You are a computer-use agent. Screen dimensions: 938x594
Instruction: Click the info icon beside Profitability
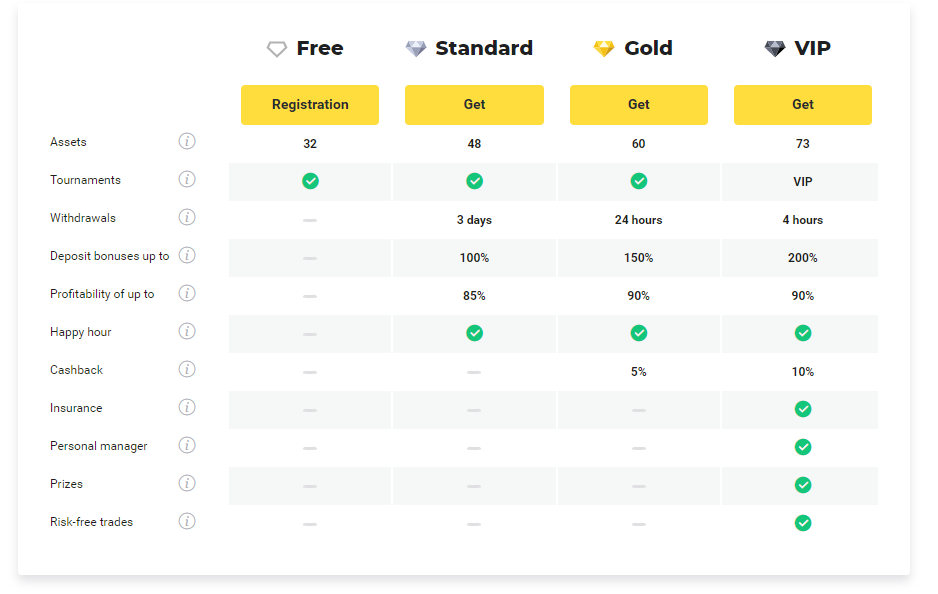[x=187, y=293]
